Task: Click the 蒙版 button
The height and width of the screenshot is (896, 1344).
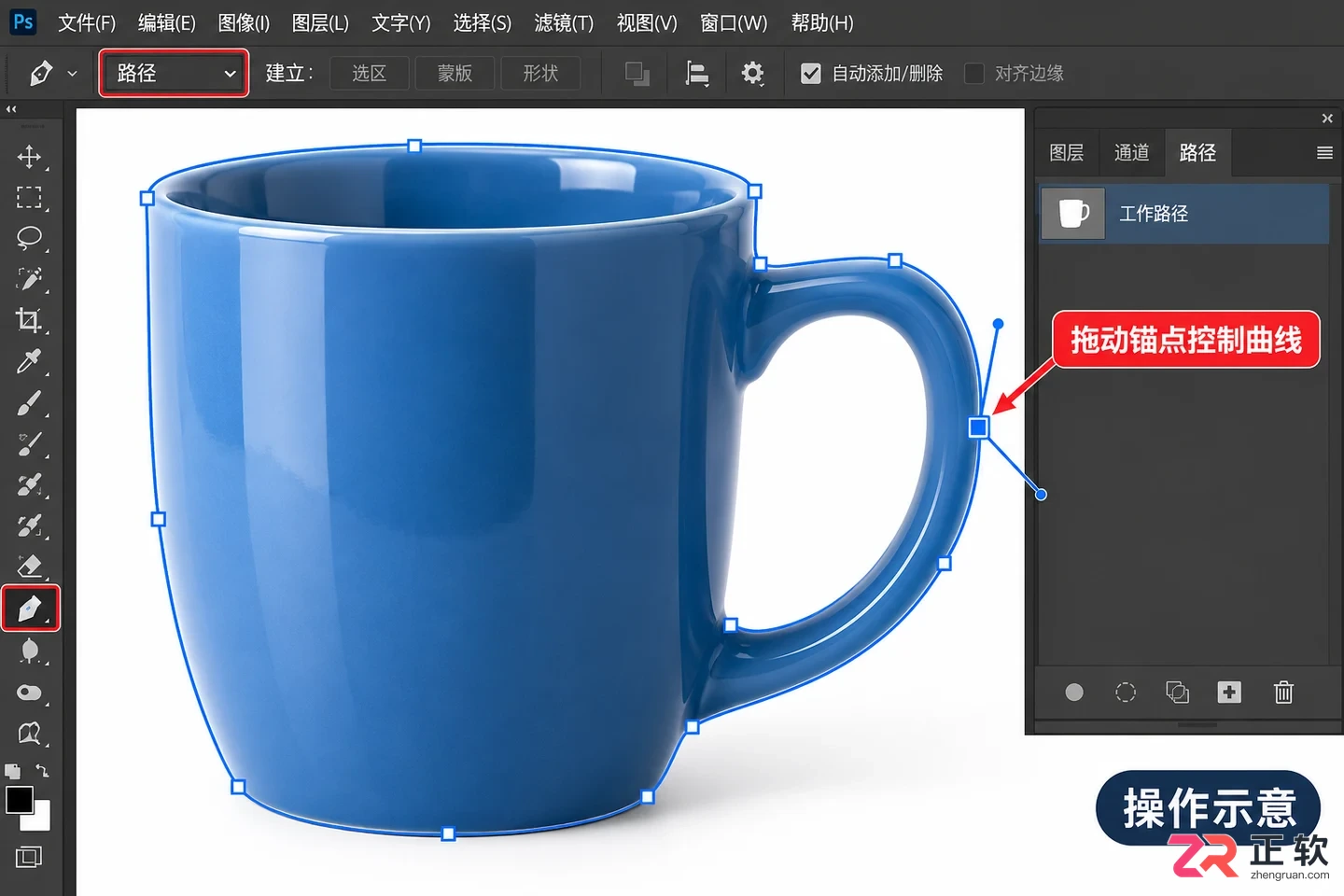Action: pos(455,73)
